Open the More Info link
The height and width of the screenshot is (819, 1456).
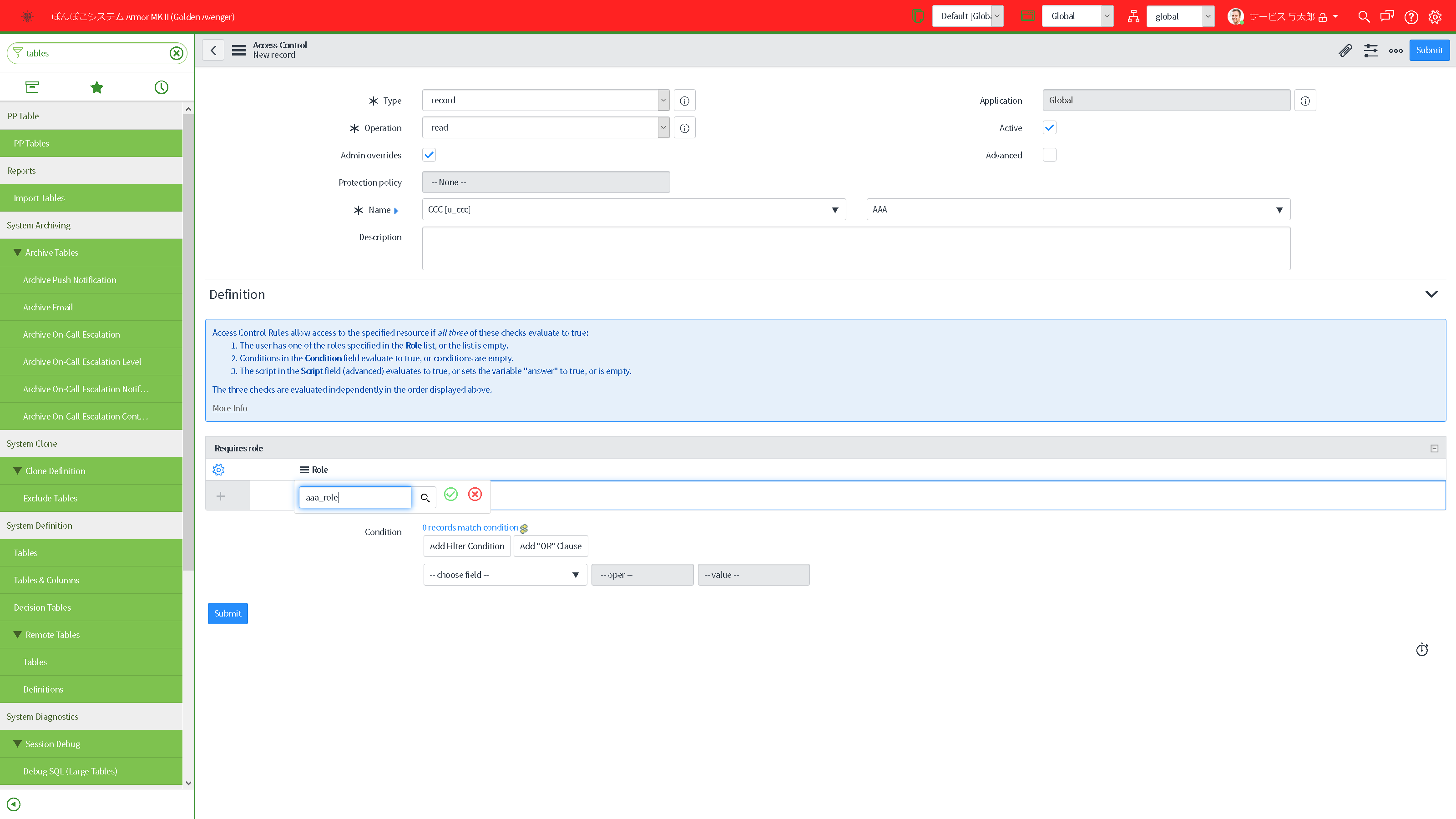229,408
